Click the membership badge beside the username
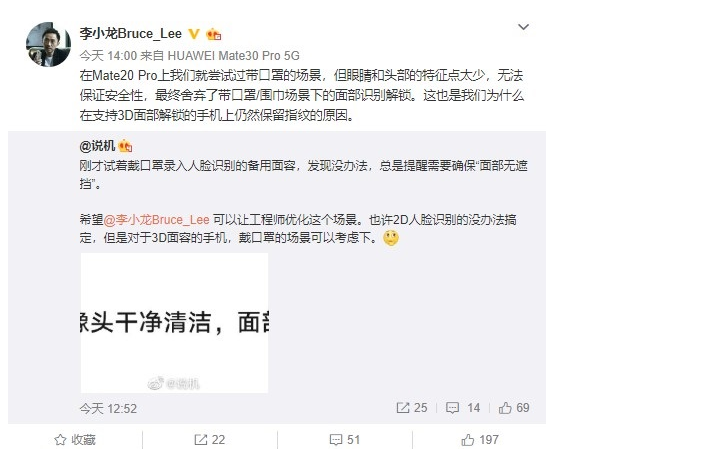 pyautogui.click(x=213, y=34)
